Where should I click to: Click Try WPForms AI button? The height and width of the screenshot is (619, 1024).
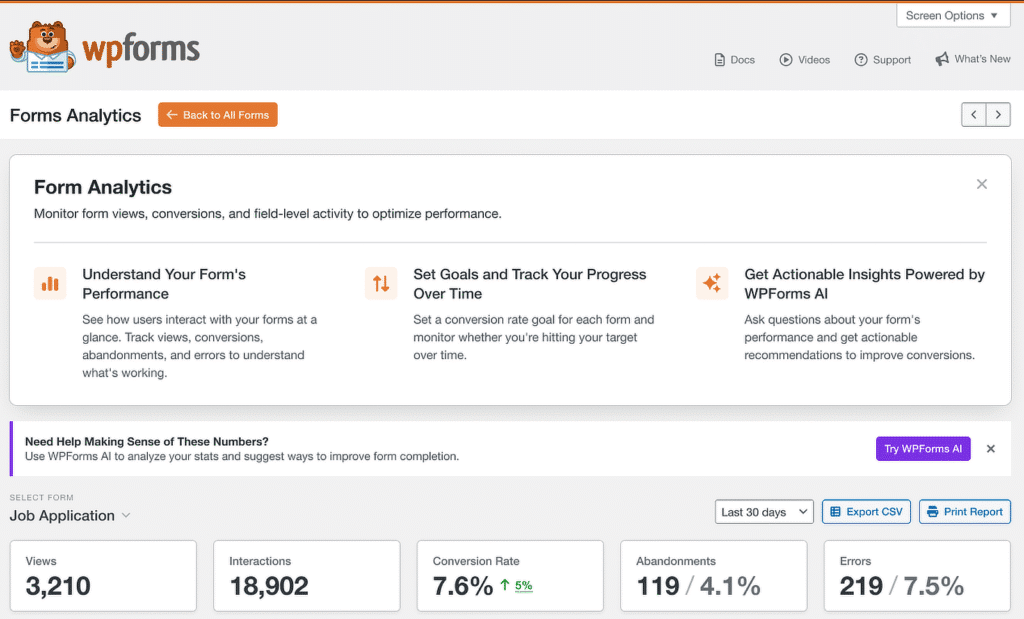(923, 449)
